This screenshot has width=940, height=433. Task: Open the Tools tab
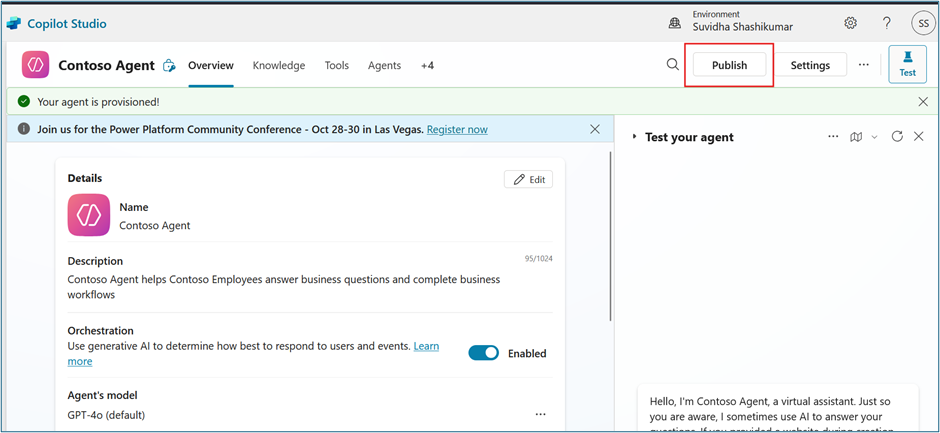(337, 65)
